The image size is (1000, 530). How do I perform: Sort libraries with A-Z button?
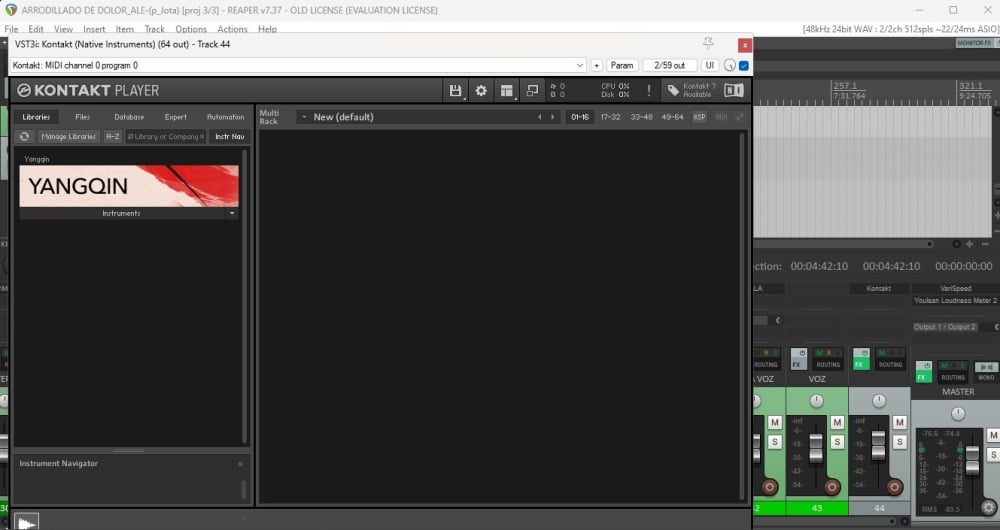(112, 136)
